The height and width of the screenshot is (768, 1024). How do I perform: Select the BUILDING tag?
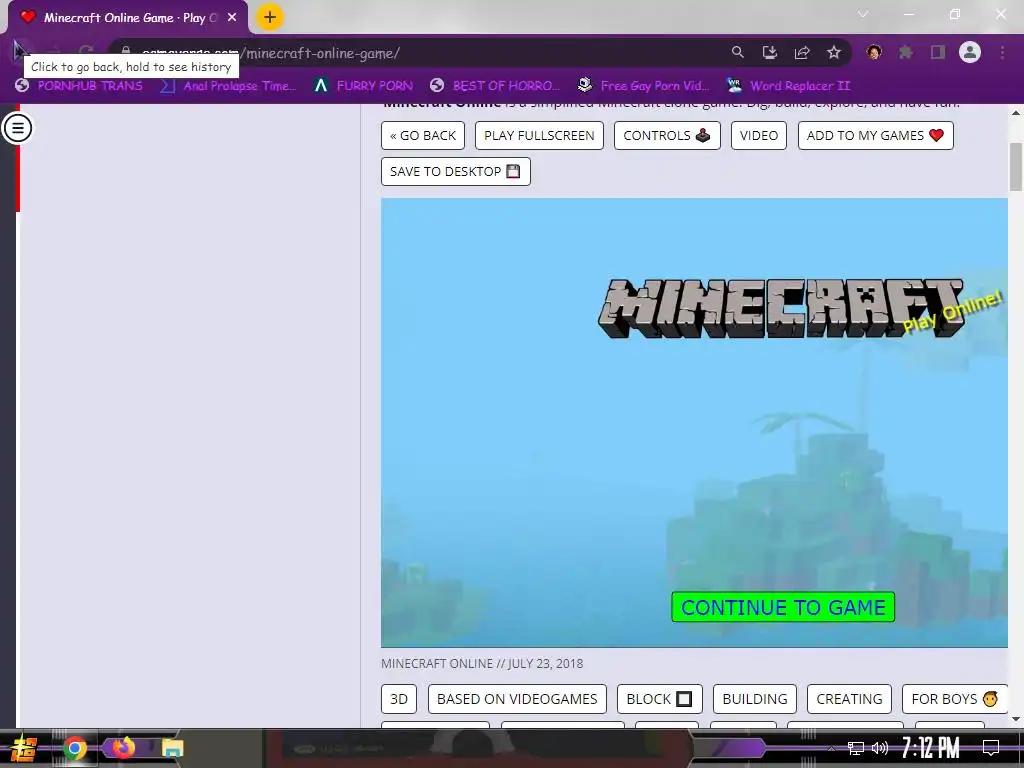(755, 699)
